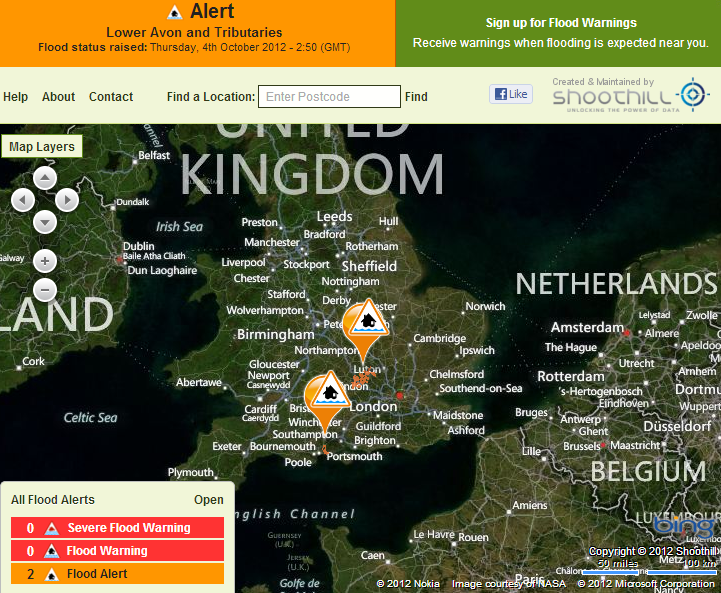Viewport: 721px width, 593px height.
Task: Click the Flood Warning triangle icon
Action: coord(52,551)
